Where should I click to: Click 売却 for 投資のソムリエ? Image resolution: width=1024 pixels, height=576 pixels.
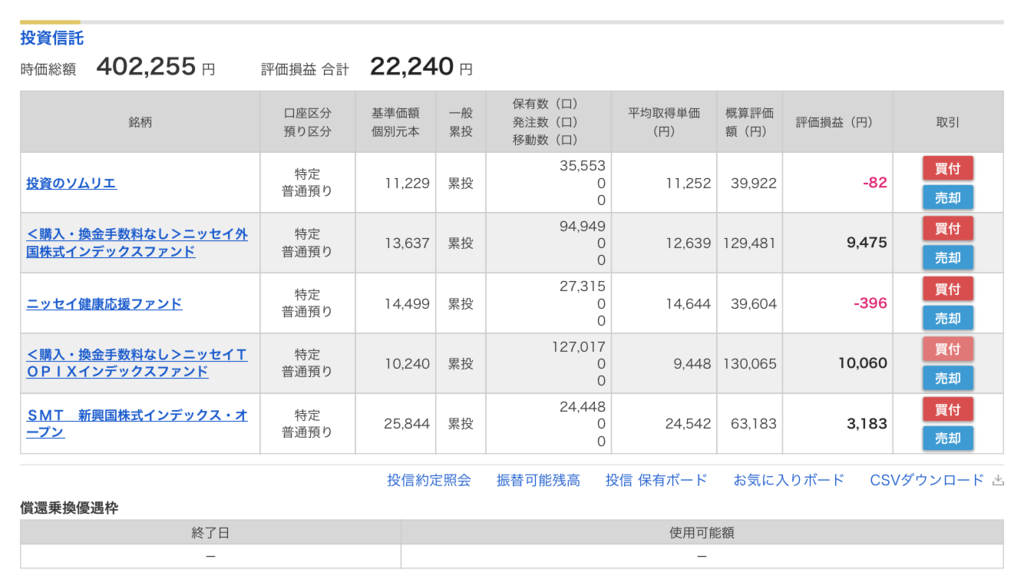tap(948, 198)
